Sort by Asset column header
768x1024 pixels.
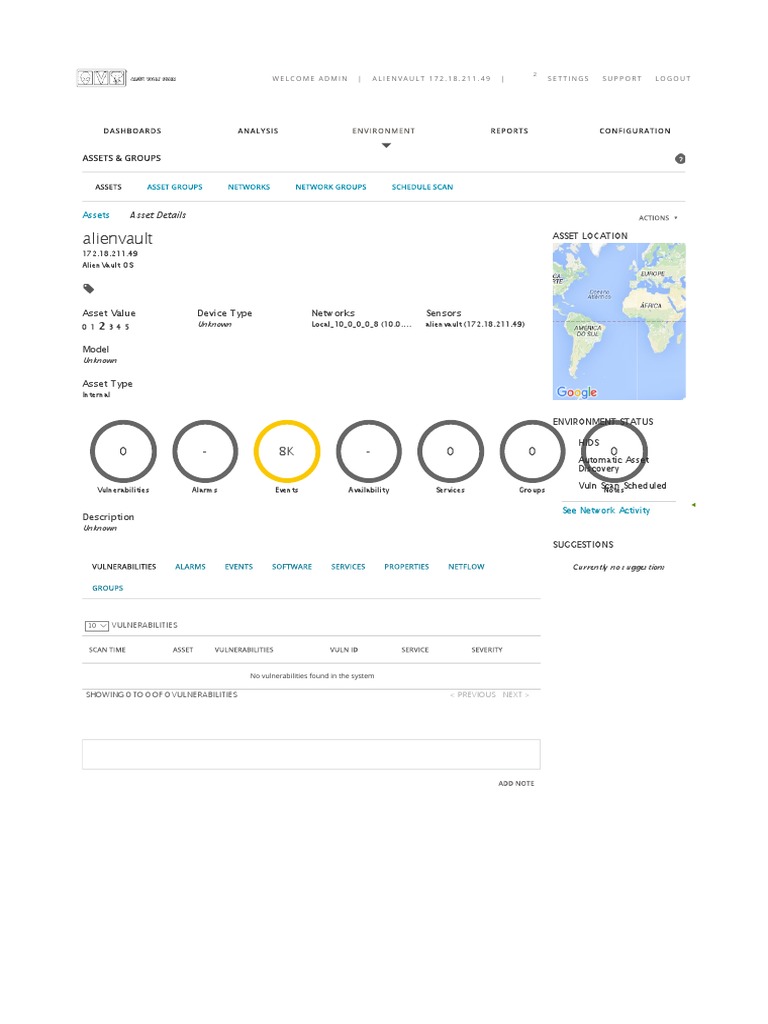(183, 650)
